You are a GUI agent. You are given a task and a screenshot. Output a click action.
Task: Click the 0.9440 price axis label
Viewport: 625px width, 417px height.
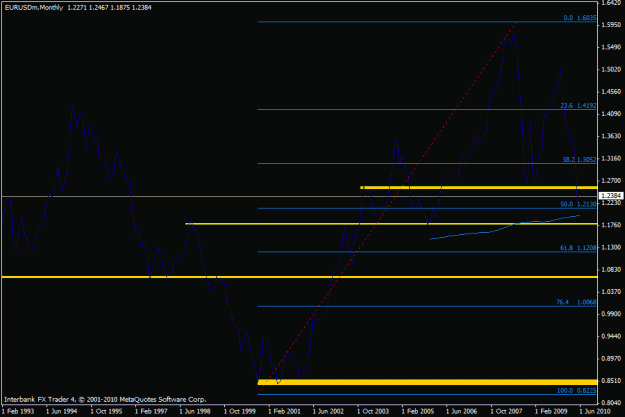coord(611,336)
